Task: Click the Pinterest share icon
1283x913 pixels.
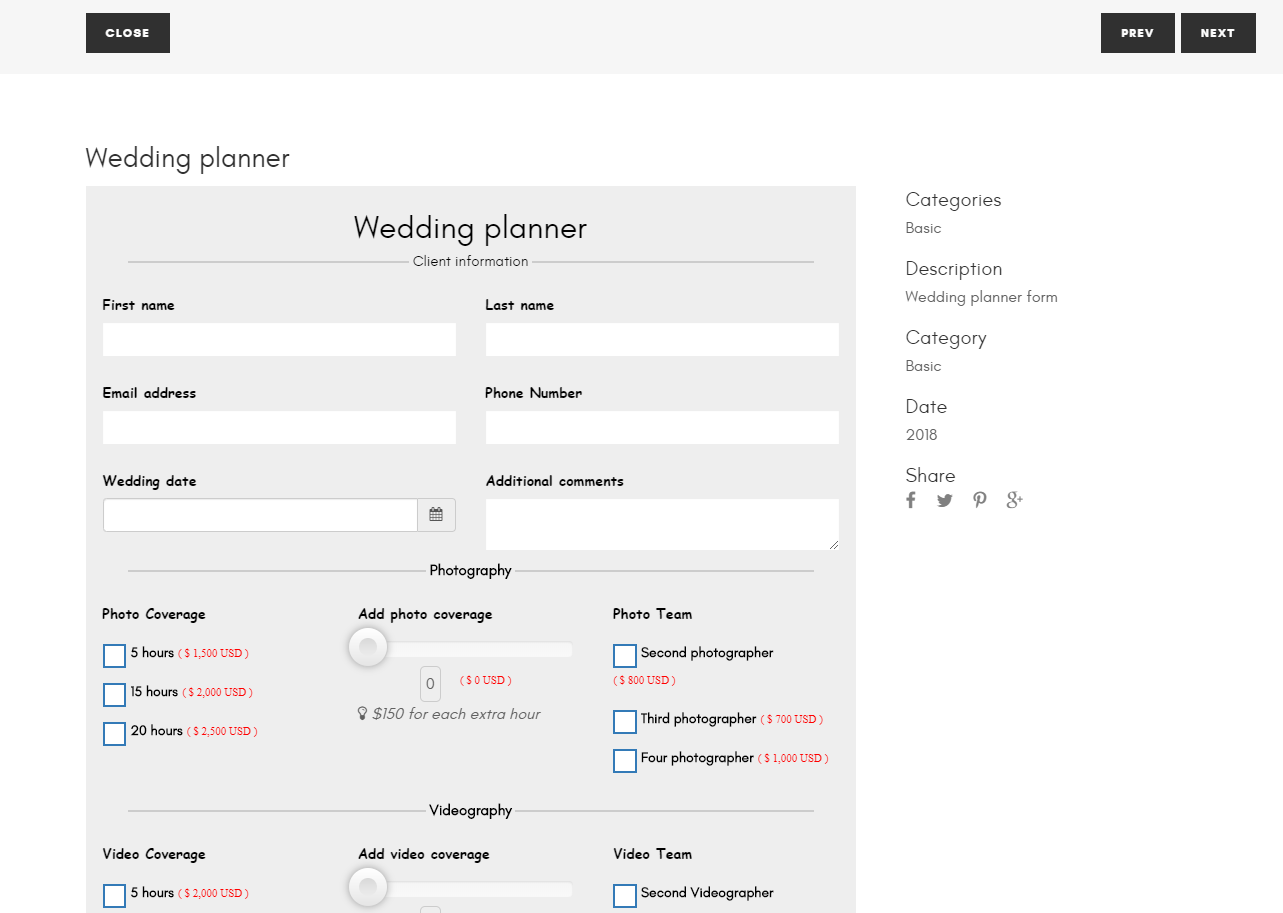Action: click(x=980, y=500)
